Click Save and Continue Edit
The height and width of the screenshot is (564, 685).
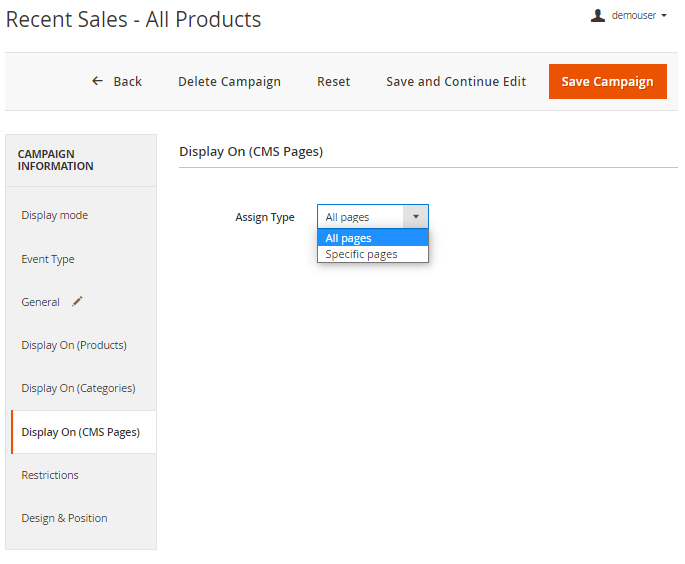pyautogui.click(x=456, y=82)
